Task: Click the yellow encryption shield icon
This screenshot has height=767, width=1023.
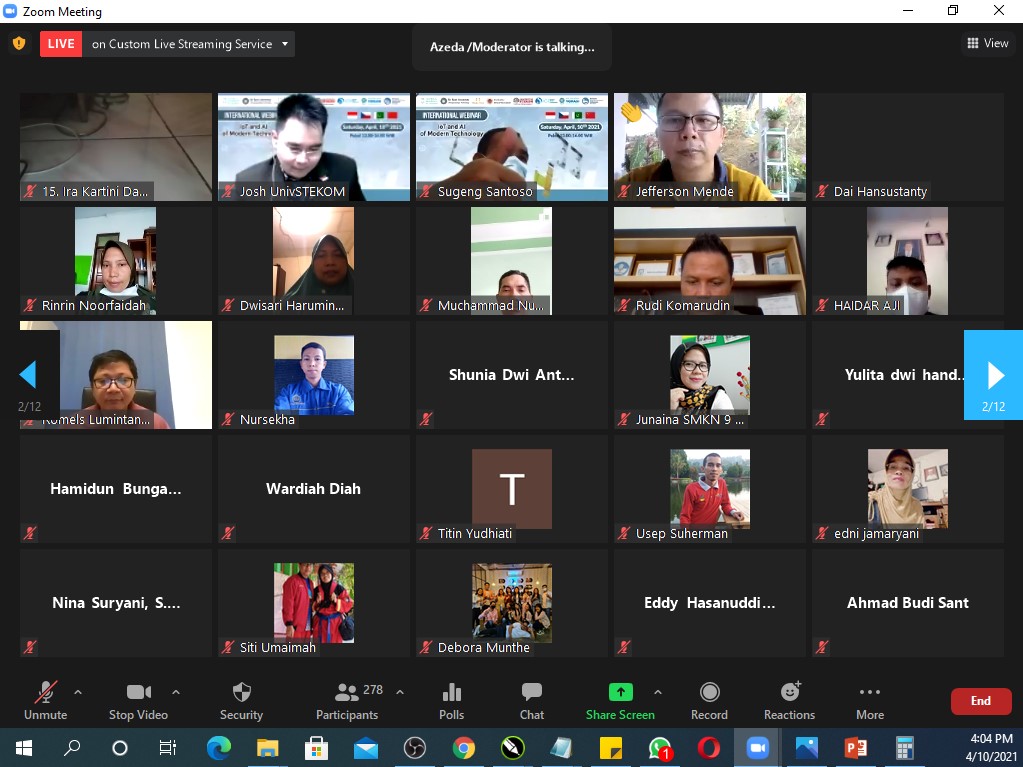Action: [x=19, y=44]
